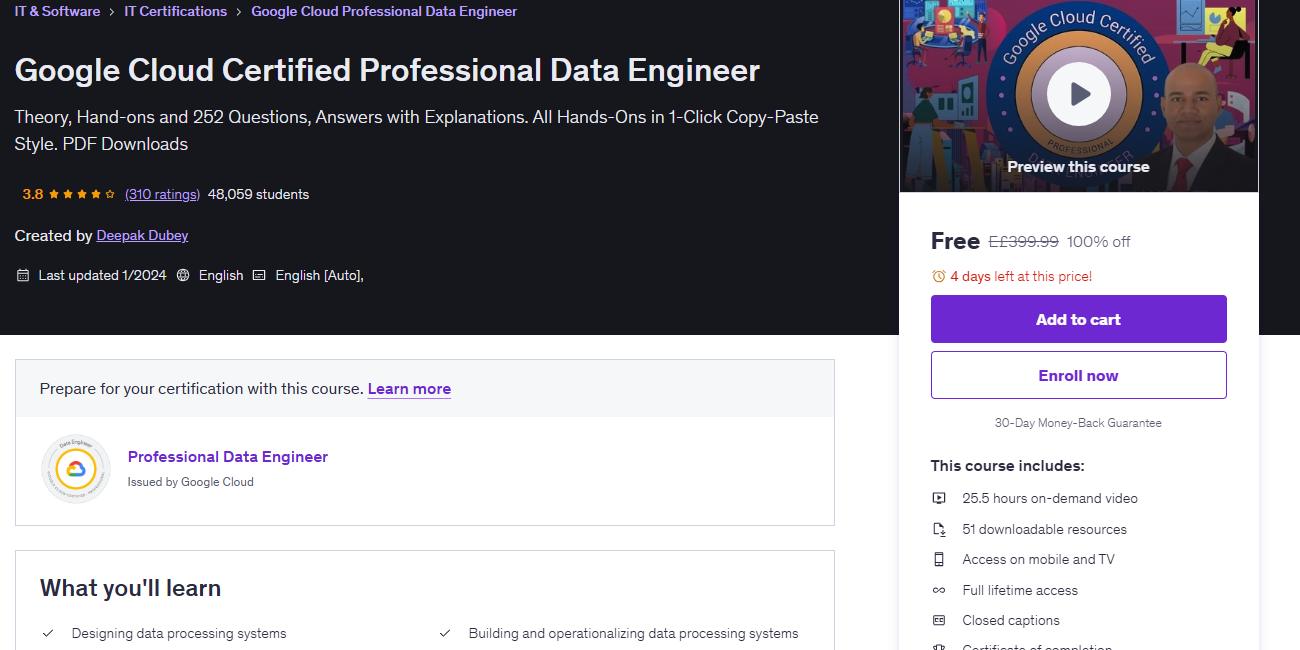Open IT Certifications breadcrumb

(x=175, y=11)
